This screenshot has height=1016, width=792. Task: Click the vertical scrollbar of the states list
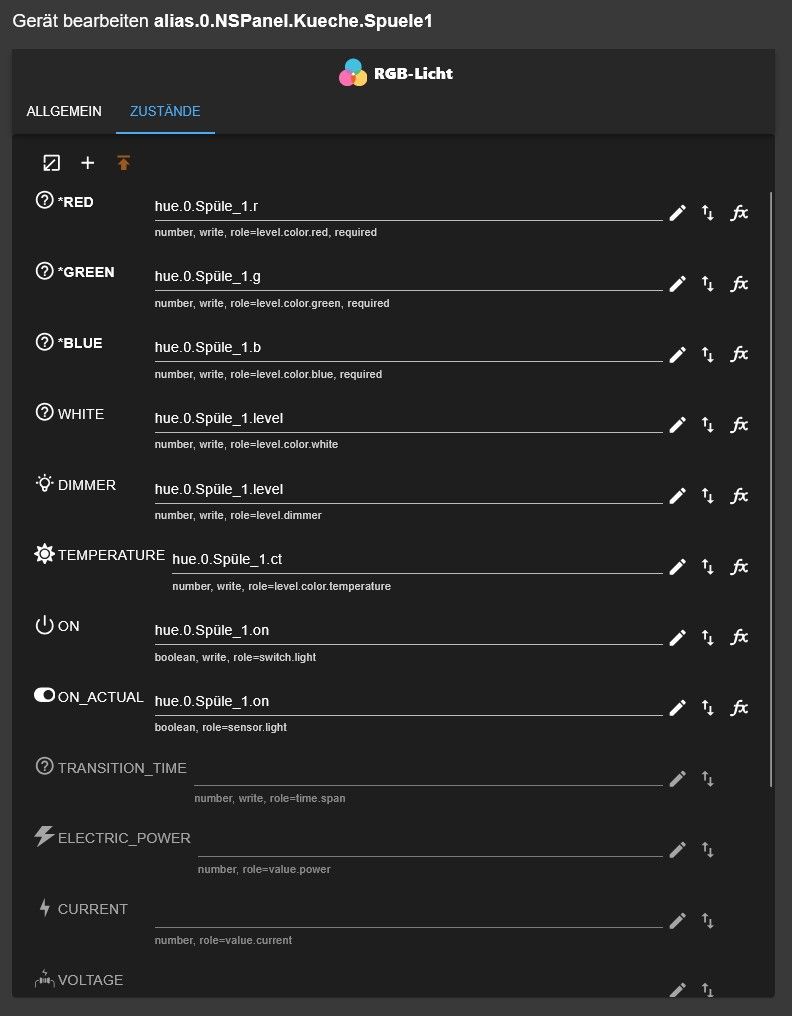click(771, 488)
